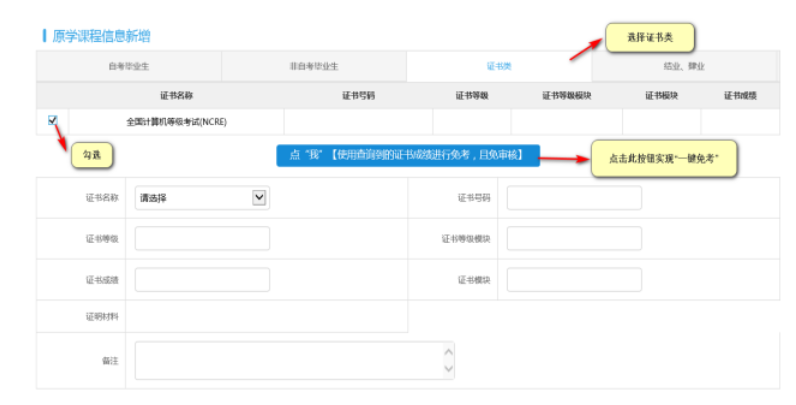The width and height of the screenshot is (796, 405).
Task: Focus the 证书模块 input field
Action: [x=573, y=280]
